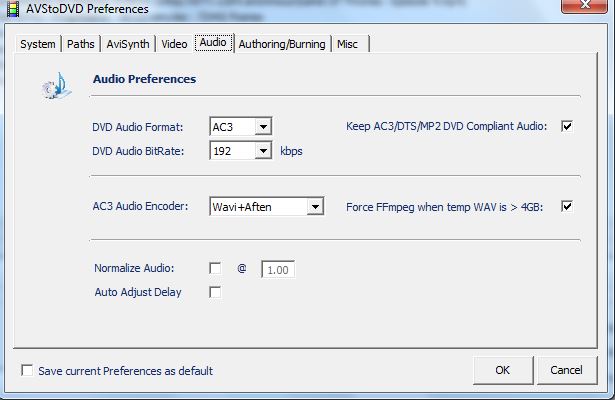
Task: Switch to the Misc tab
Action: pos(348,44)
